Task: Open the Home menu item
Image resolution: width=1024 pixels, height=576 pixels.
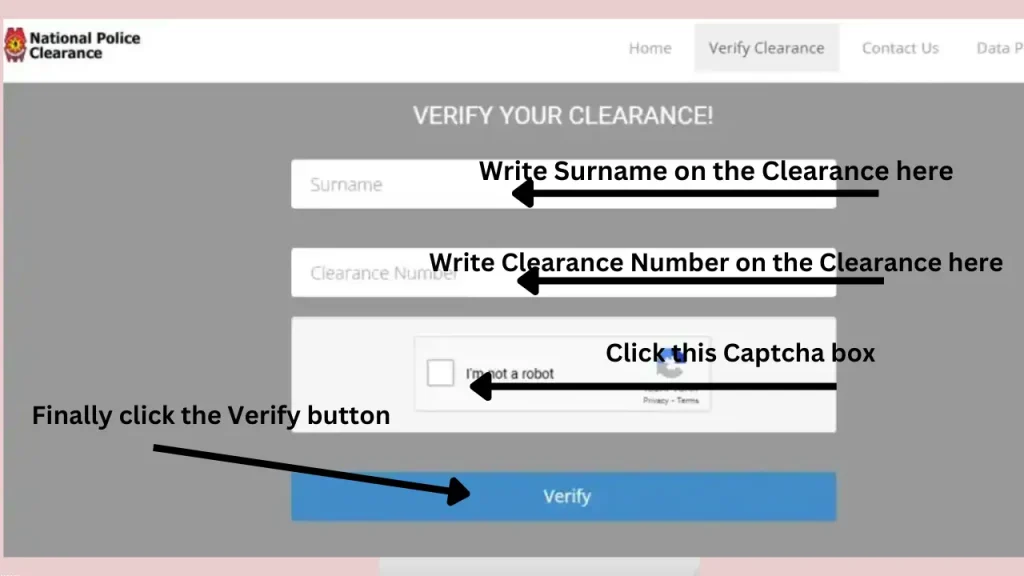Action: pos(650,48)
